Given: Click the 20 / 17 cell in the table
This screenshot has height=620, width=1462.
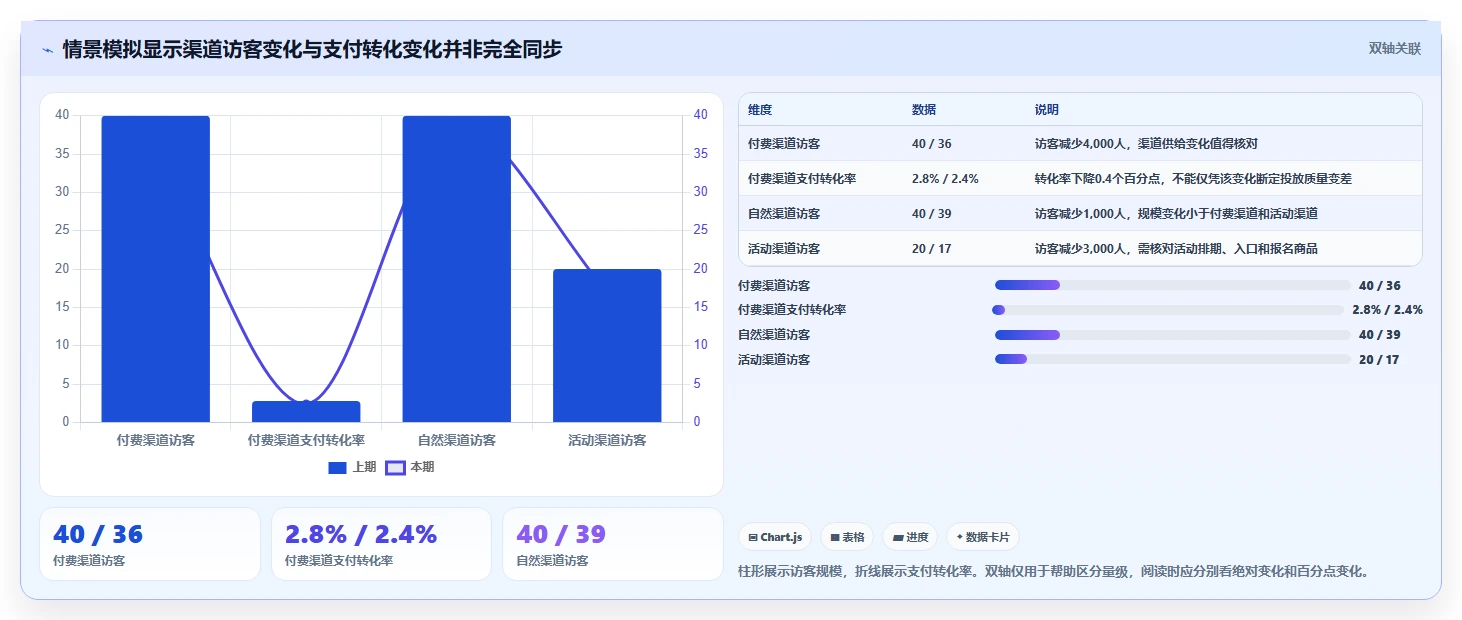Looking at the screenshot, I should tap(932, 249).
